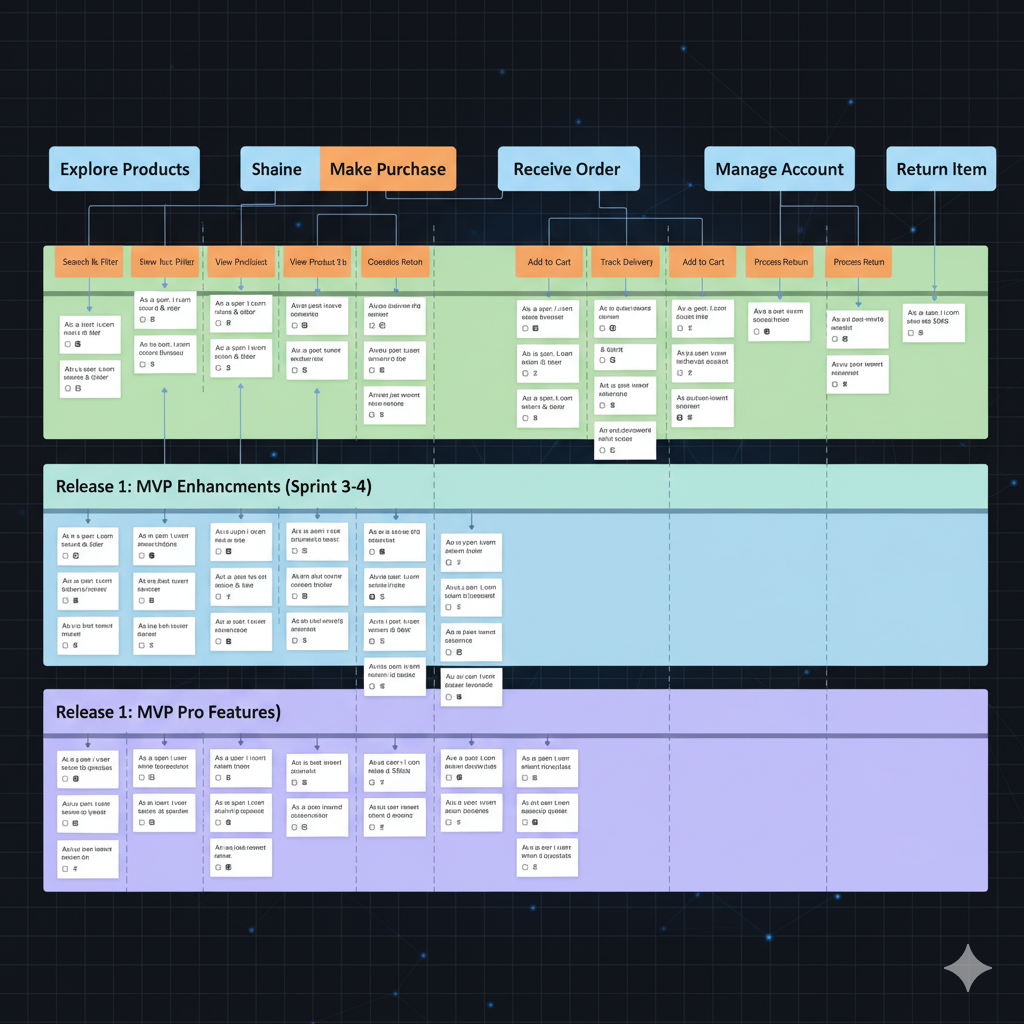
Task: Expand the green top release swimlane header strip
Action: pyautogui.click(x=515, y=293)
